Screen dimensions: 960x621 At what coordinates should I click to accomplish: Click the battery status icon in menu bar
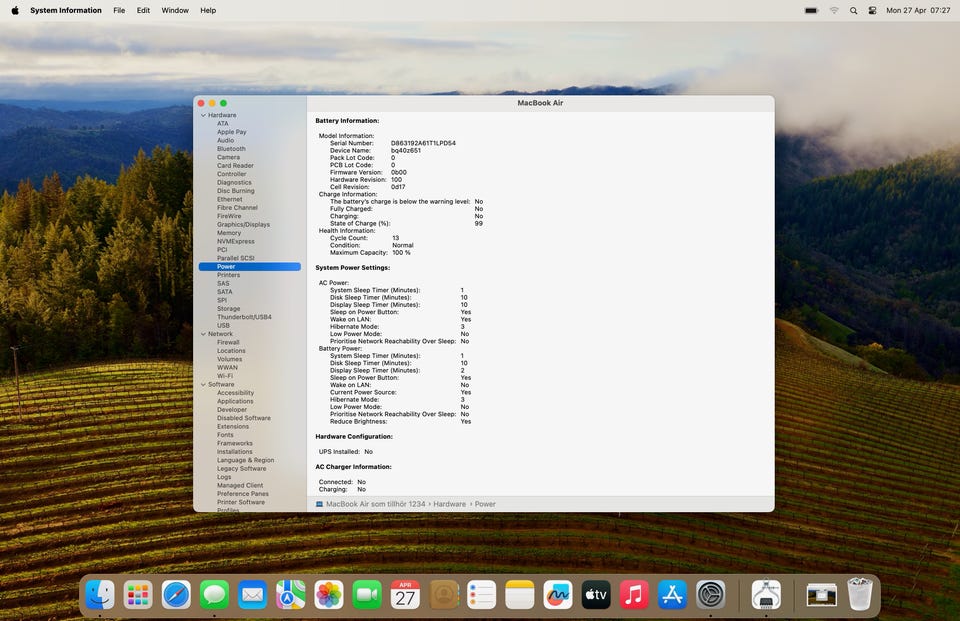pyautogui.click(x=811, y=10)
